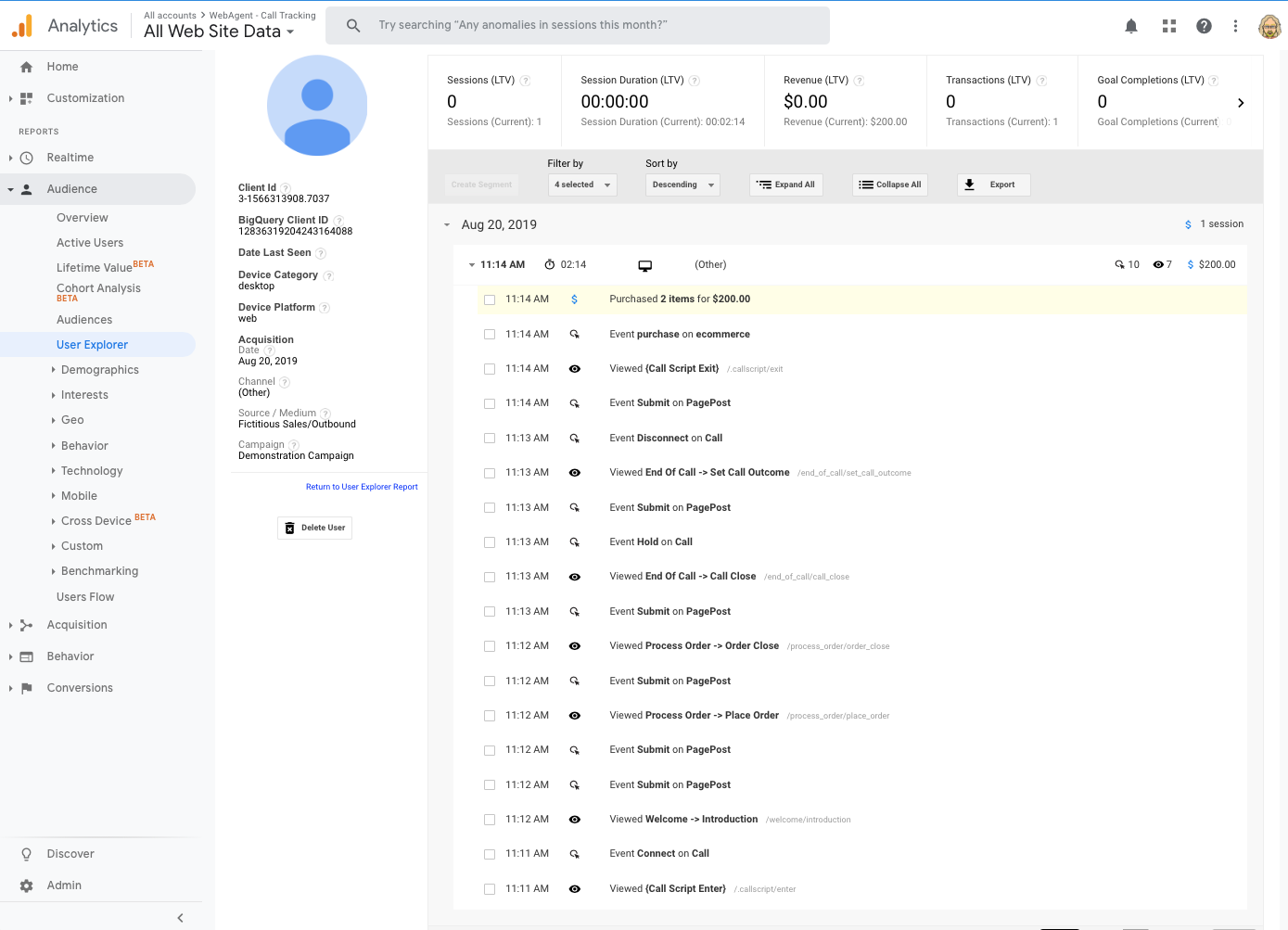Click dollar icon on Purchased 2 items row
The image size is (1288, 930).
(x=574, y=299)
